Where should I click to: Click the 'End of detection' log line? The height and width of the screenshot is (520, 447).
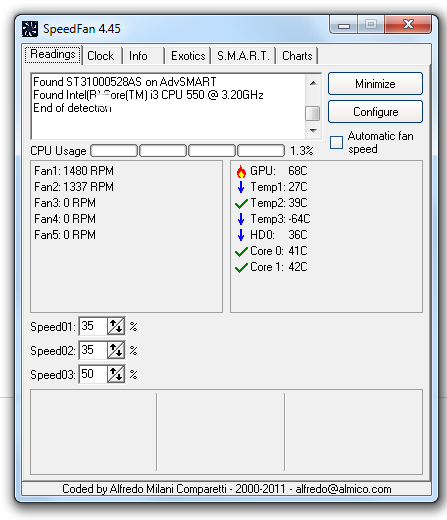[x=72, y=108]
